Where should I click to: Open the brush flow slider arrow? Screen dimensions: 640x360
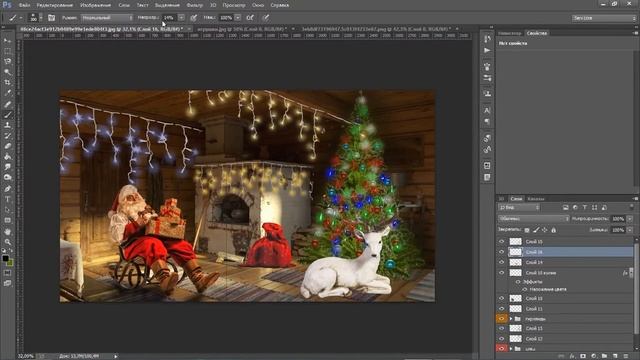tap(238, 18)
